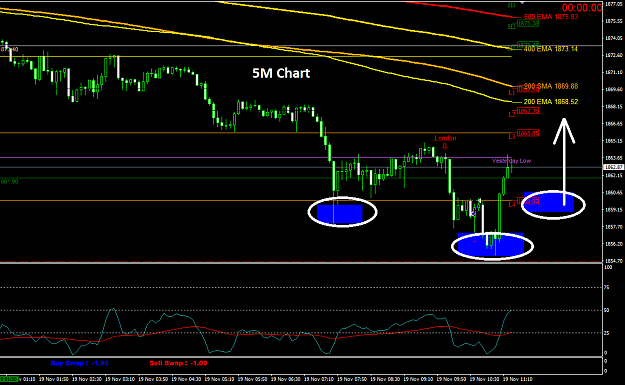Click the green 861.90 level label
This screenshot has height=385, width=625.
pos(10,181)
